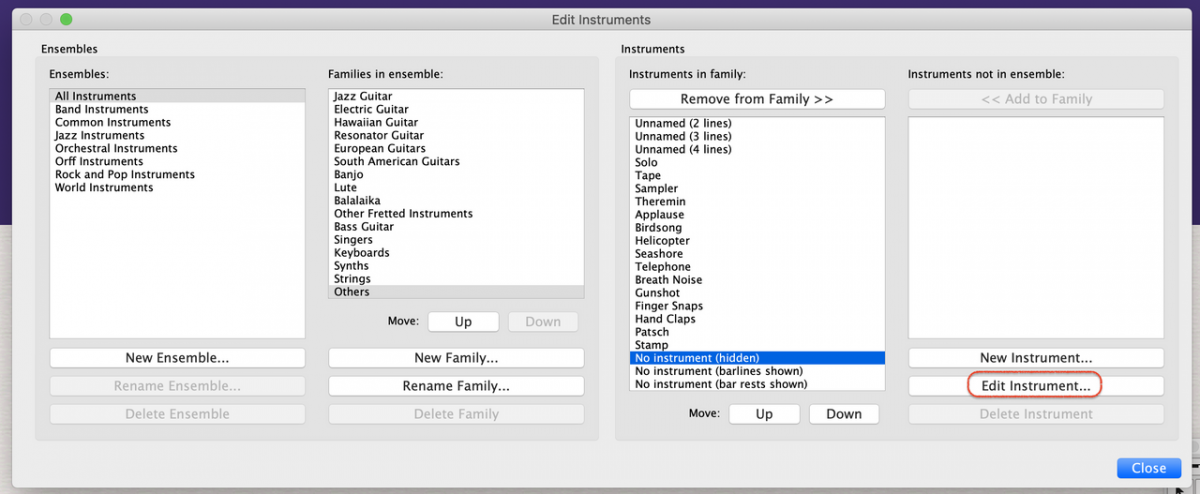Image resolution: width=1200 pixels, height=494 pixels.
Task: Open the New Instrument dialog
Action: click(x=1035, y=358)
